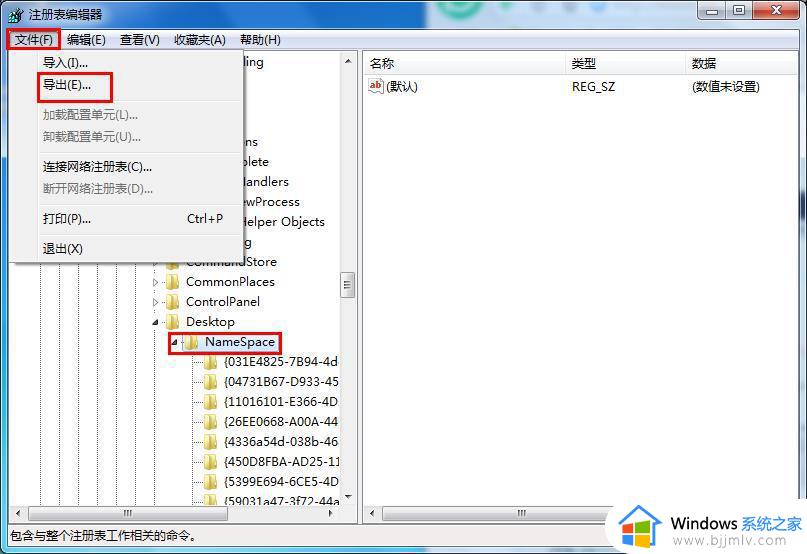Click tree pane vertical scrollbar thumb
The image size is (807, 554).
347,285
